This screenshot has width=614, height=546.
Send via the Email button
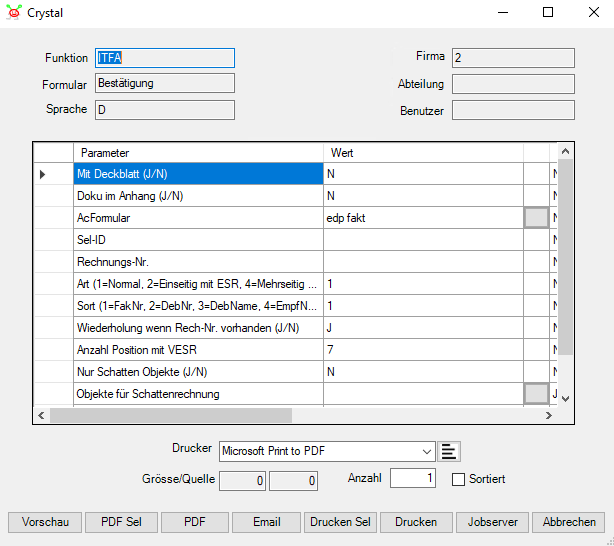[x=266, y=522]
